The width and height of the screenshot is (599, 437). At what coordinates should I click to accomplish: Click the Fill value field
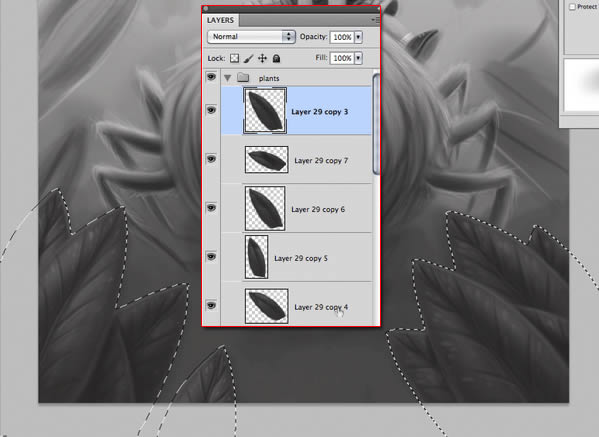[x=342, y=58]
